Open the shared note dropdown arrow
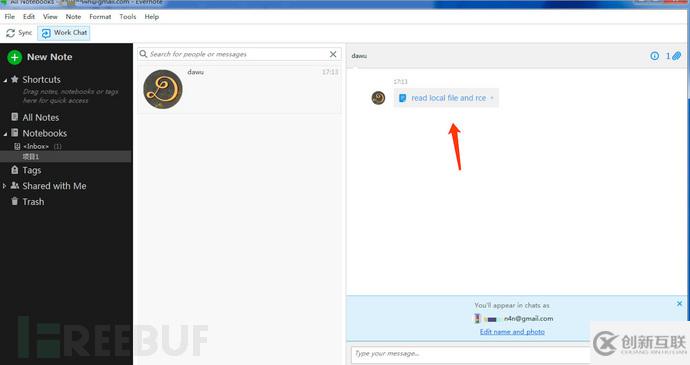This screenshot has height=365, width=690. click(x=492, y=98)
